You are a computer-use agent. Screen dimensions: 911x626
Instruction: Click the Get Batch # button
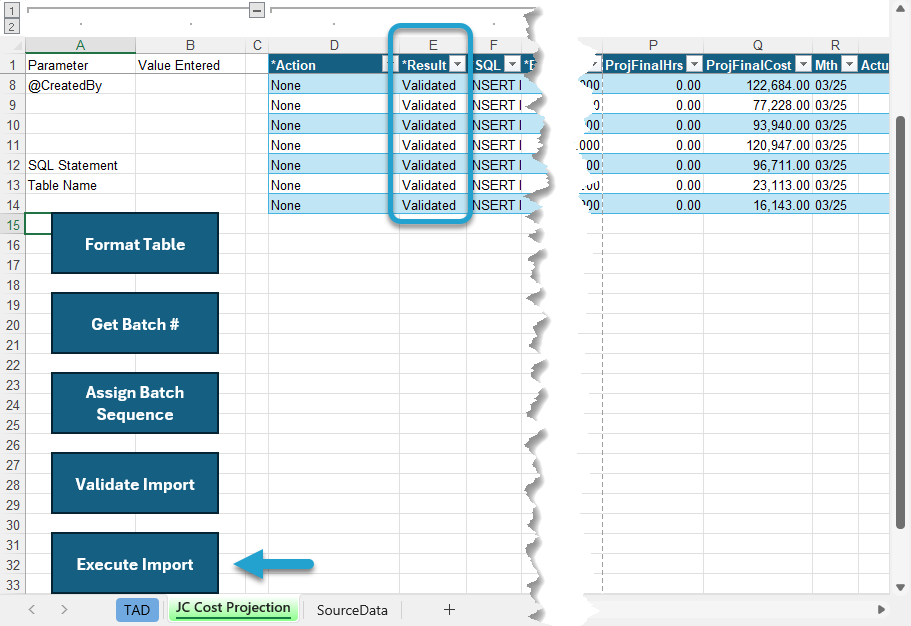(135, 323)
